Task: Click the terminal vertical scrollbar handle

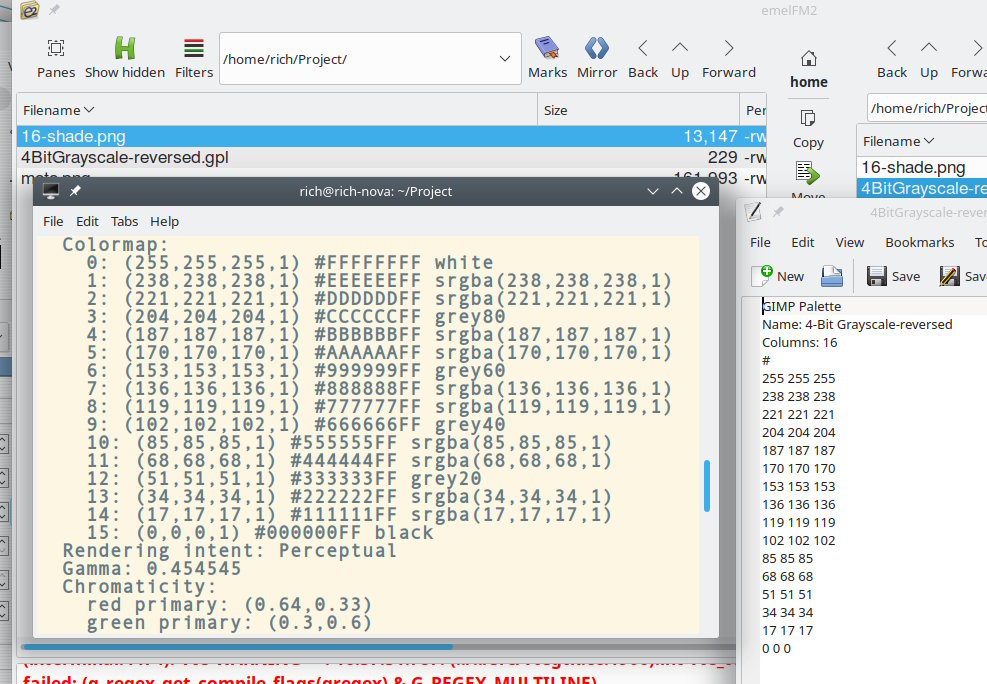Action: click(x=707, y=486)
